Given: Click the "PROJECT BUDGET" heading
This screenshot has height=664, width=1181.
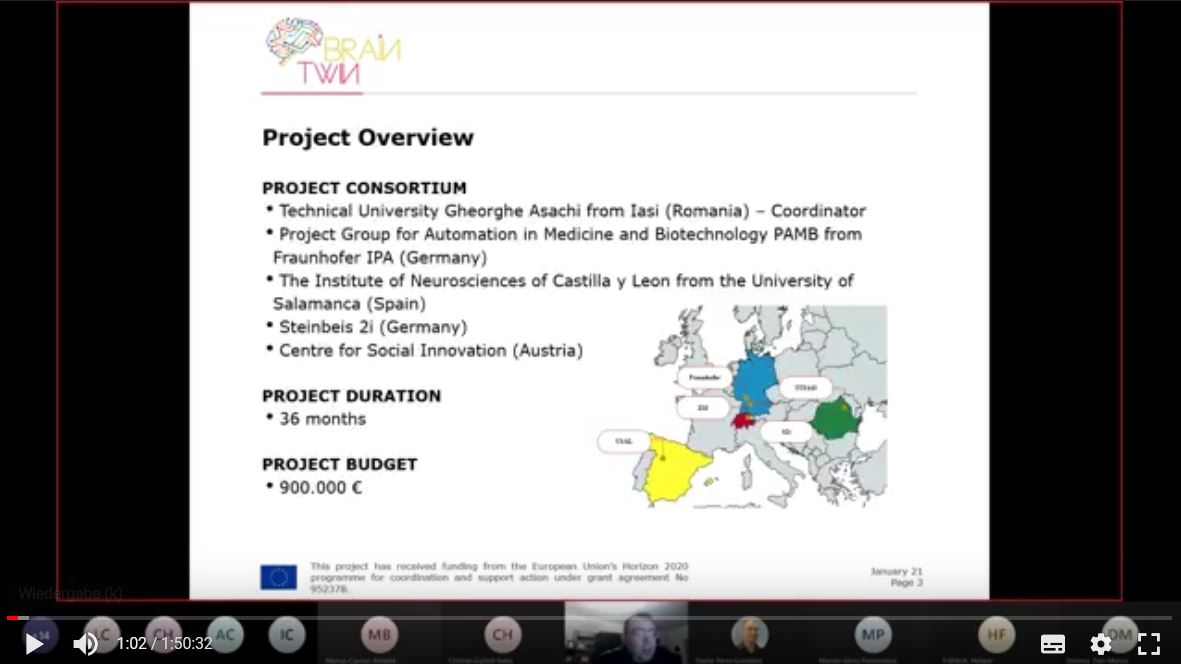Looking at the screenshot, I should 339,464.
